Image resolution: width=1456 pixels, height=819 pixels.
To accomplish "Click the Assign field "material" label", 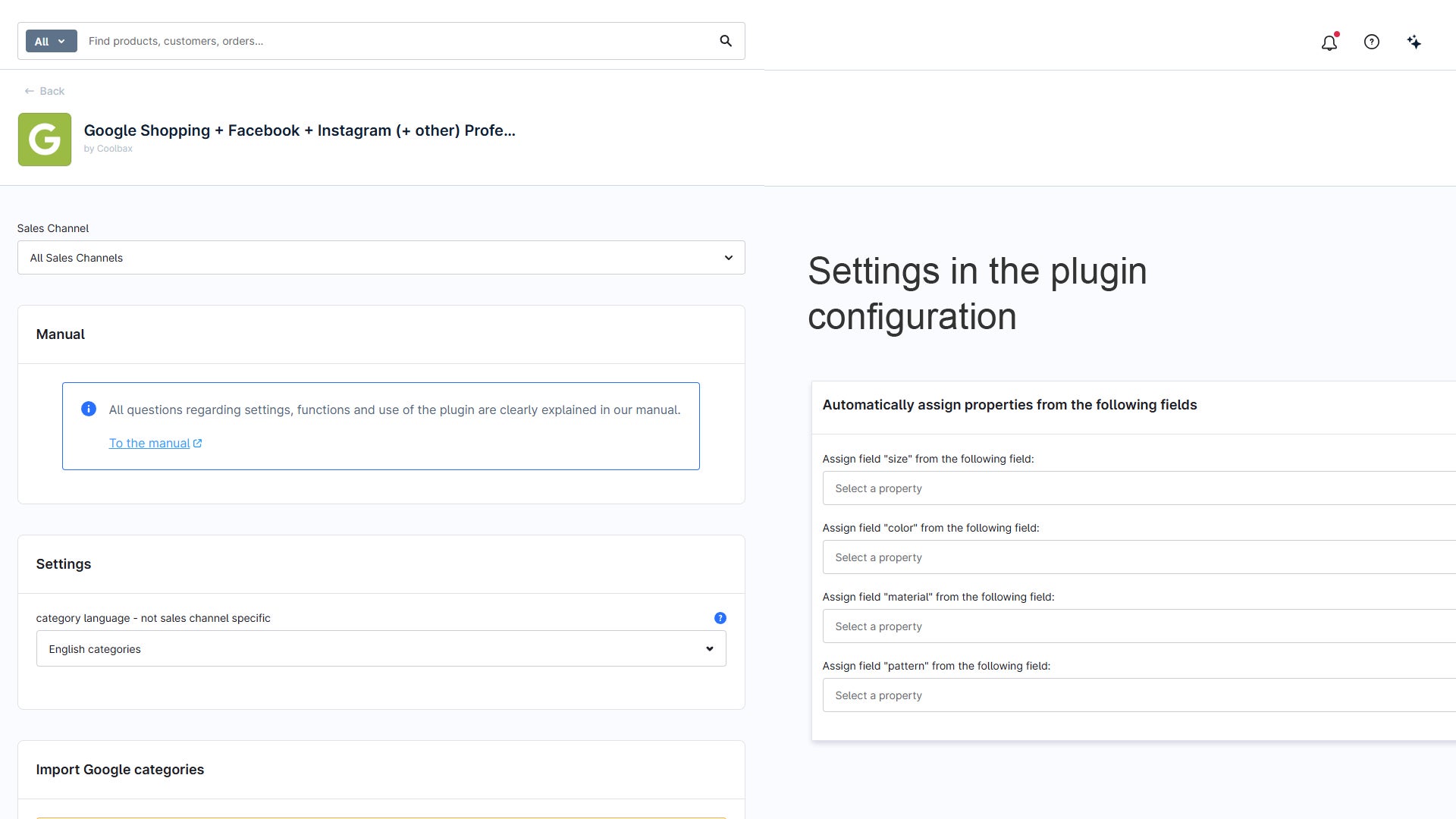I will 938,597.
